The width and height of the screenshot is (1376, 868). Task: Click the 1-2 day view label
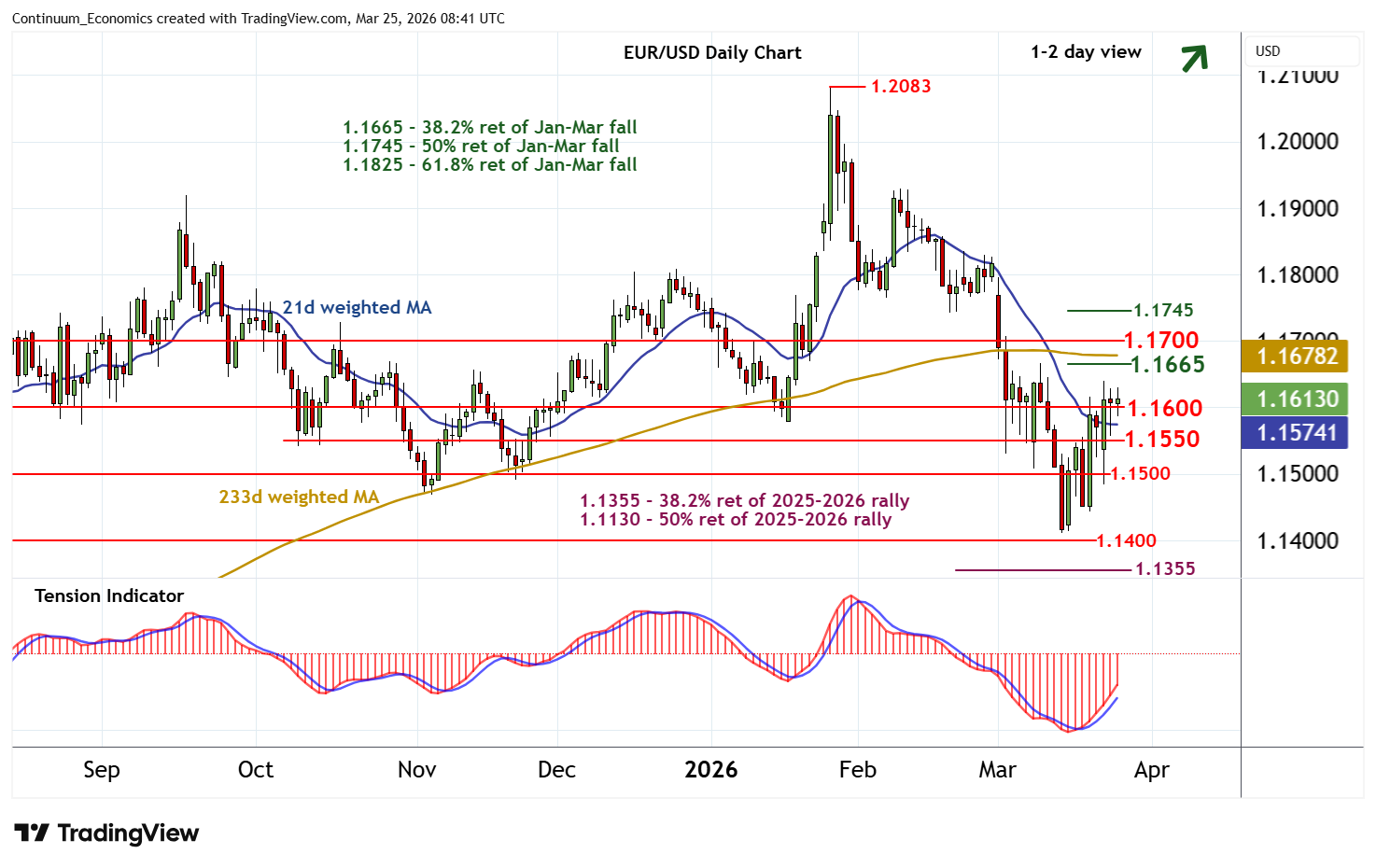(1086, 52)
